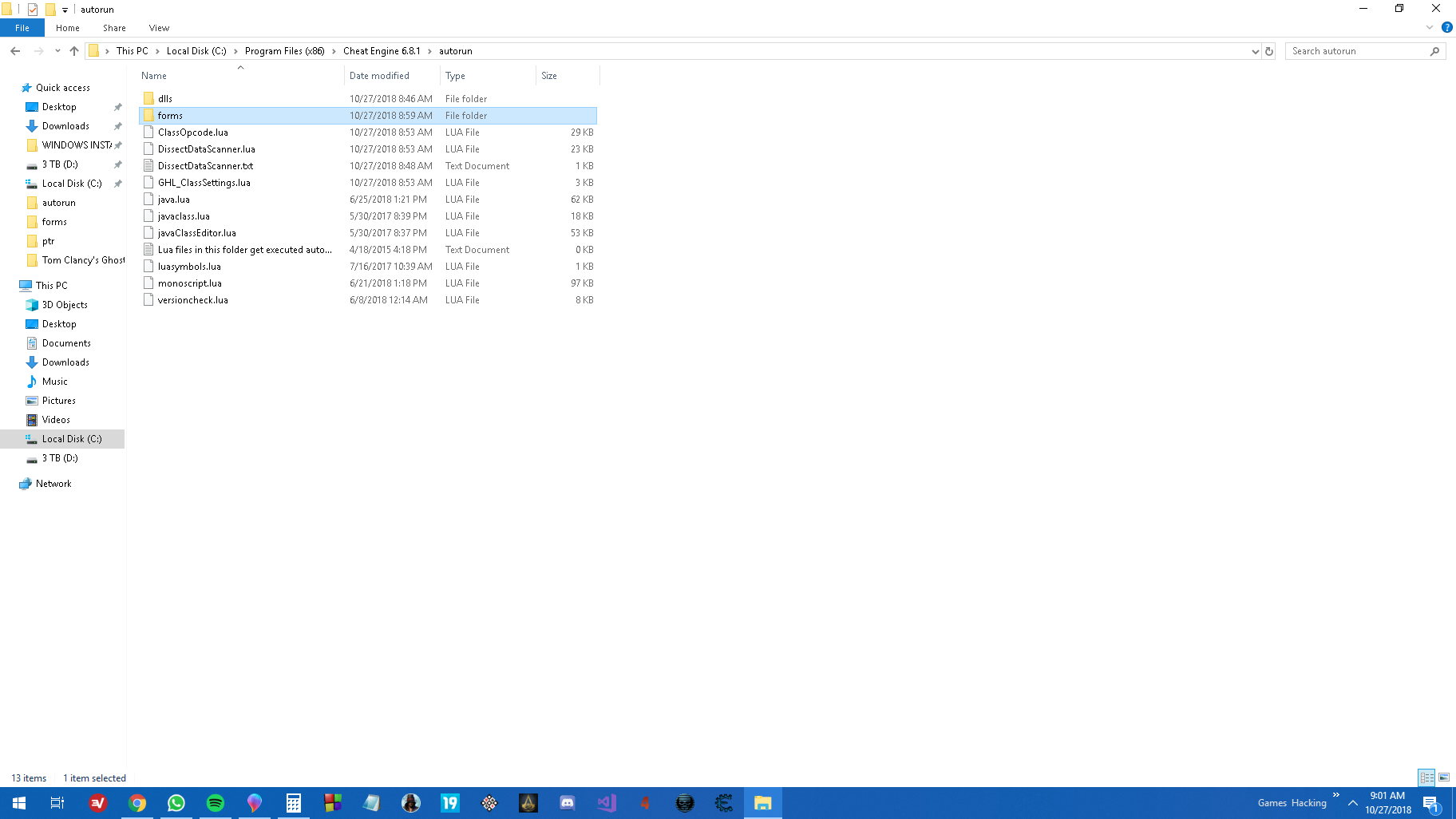Viewport: 1456px width, 819px height.
Task: Switch to large thumbnails view icon
Action: pyautogui.click(x=1444, y=777)
